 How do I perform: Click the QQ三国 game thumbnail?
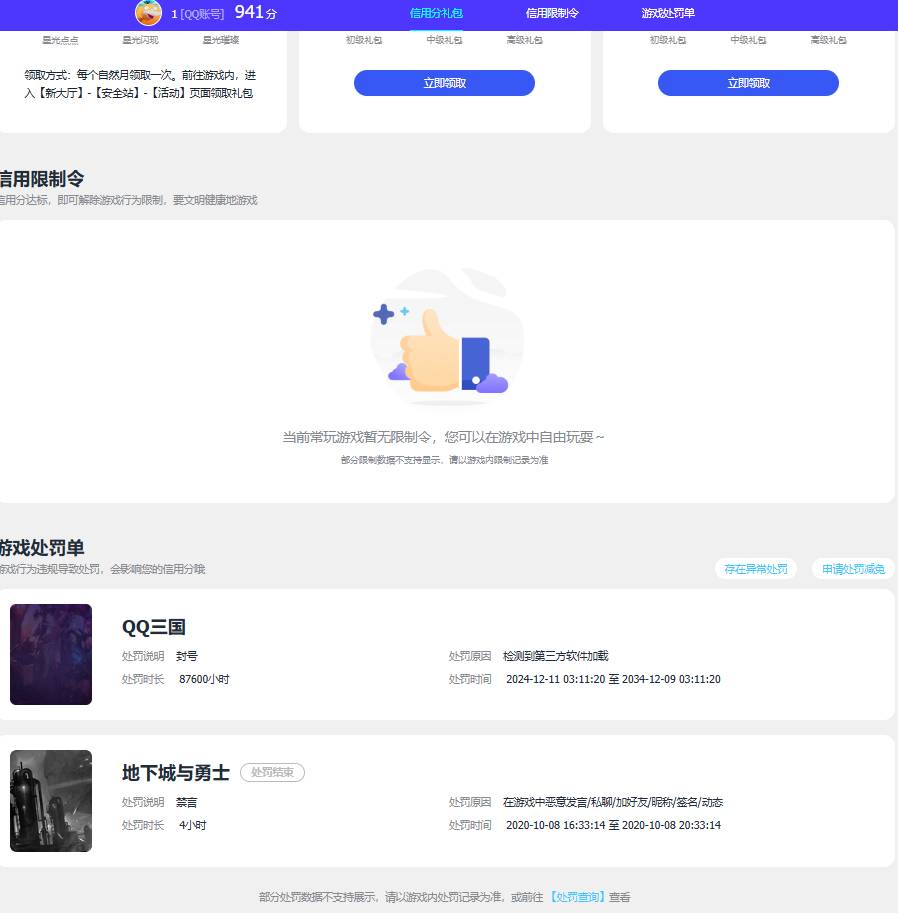pos(51,654)
